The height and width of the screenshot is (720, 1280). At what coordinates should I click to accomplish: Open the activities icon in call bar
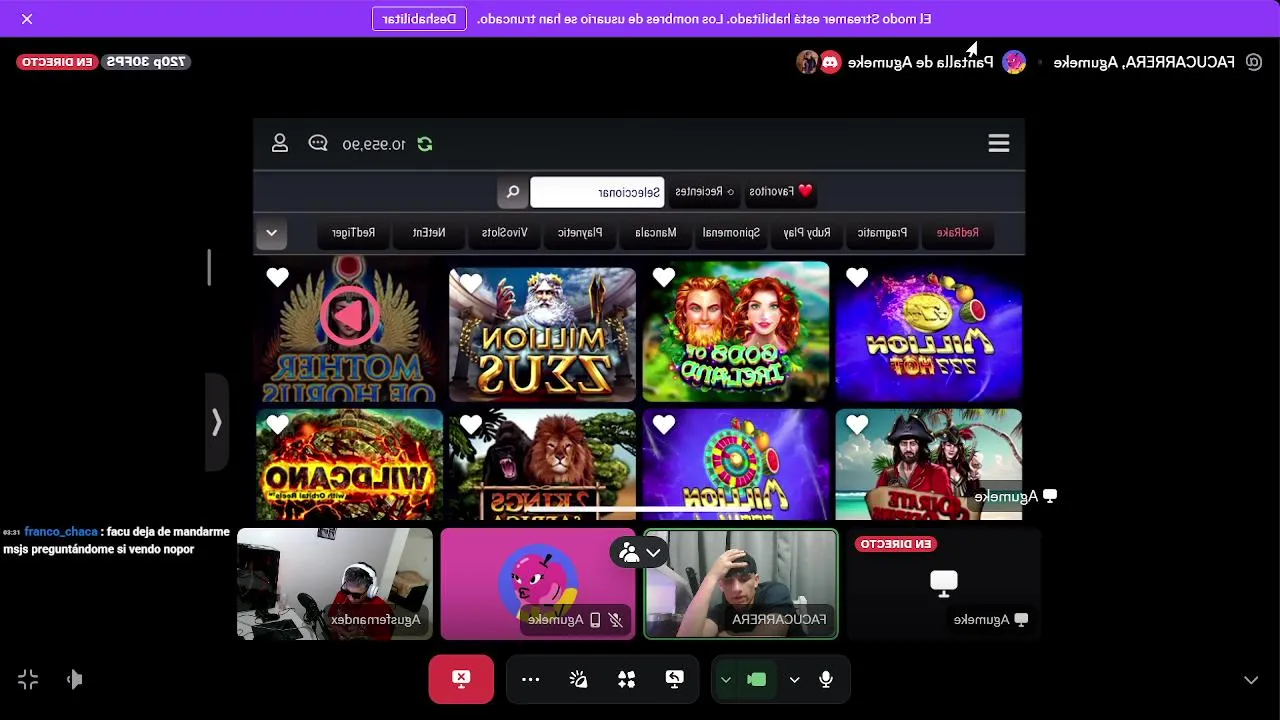pos(626,680)
